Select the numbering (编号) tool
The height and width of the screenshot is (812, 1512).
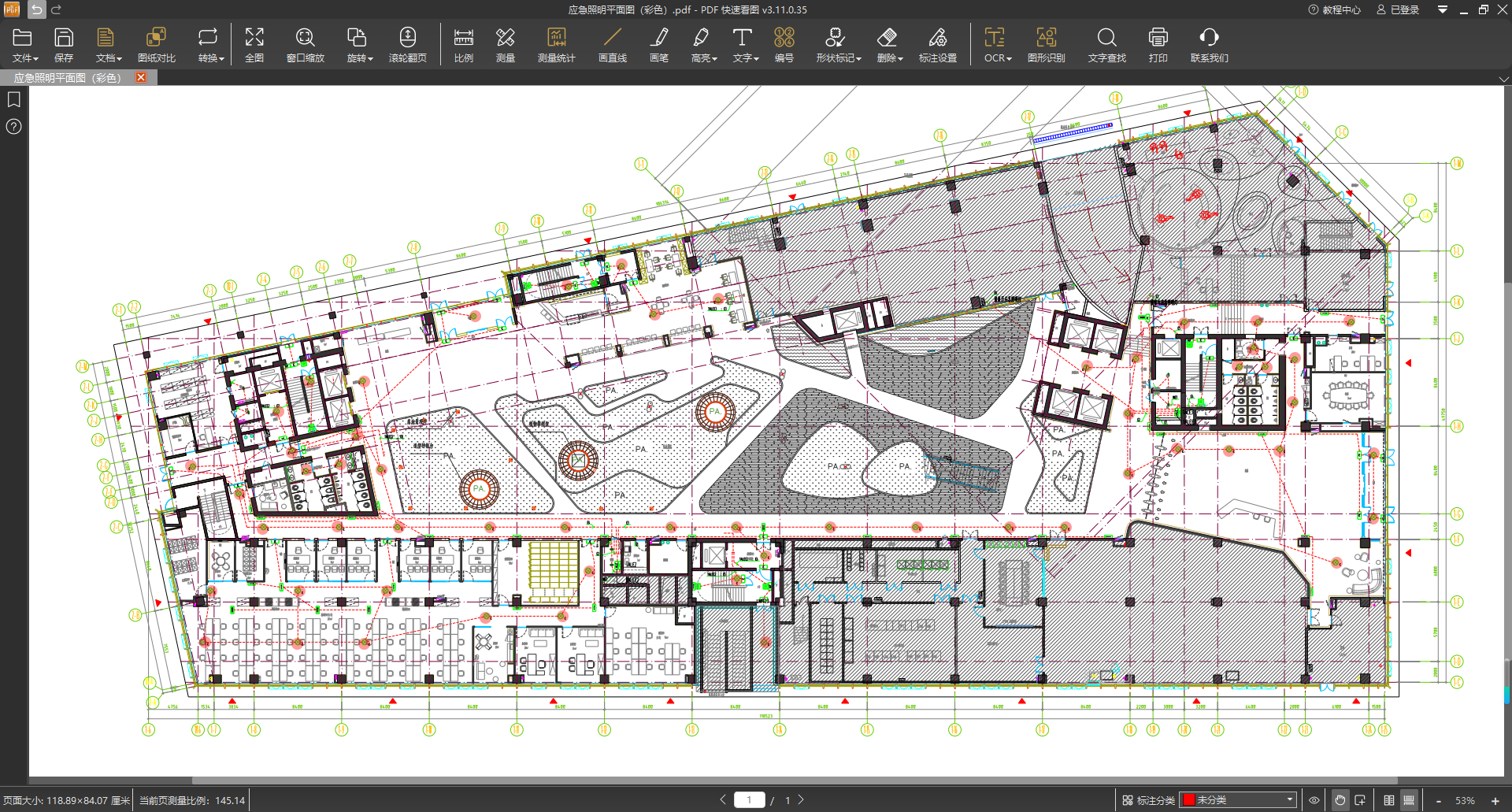(x=784, y=45)
